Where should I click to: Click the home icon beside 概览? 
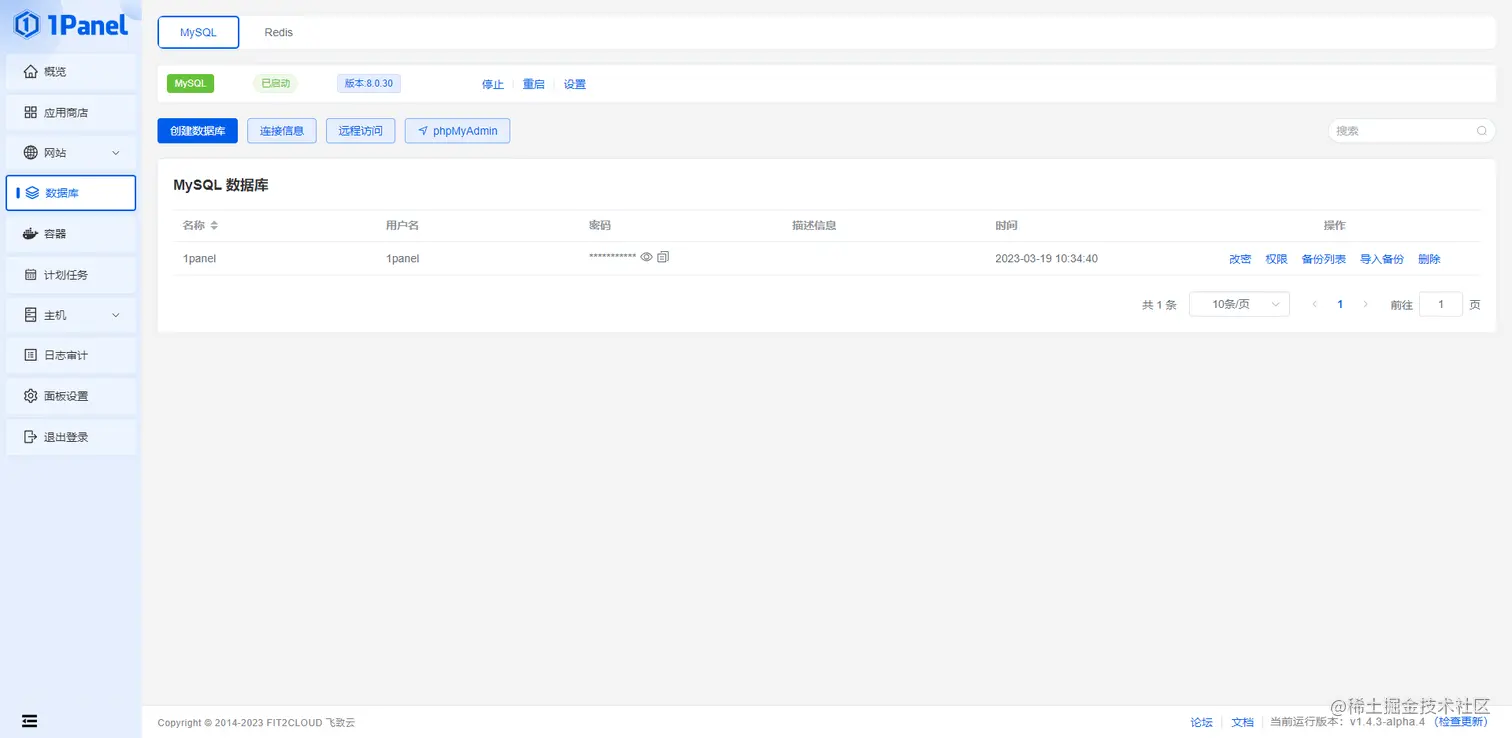(x=30, y=72)
